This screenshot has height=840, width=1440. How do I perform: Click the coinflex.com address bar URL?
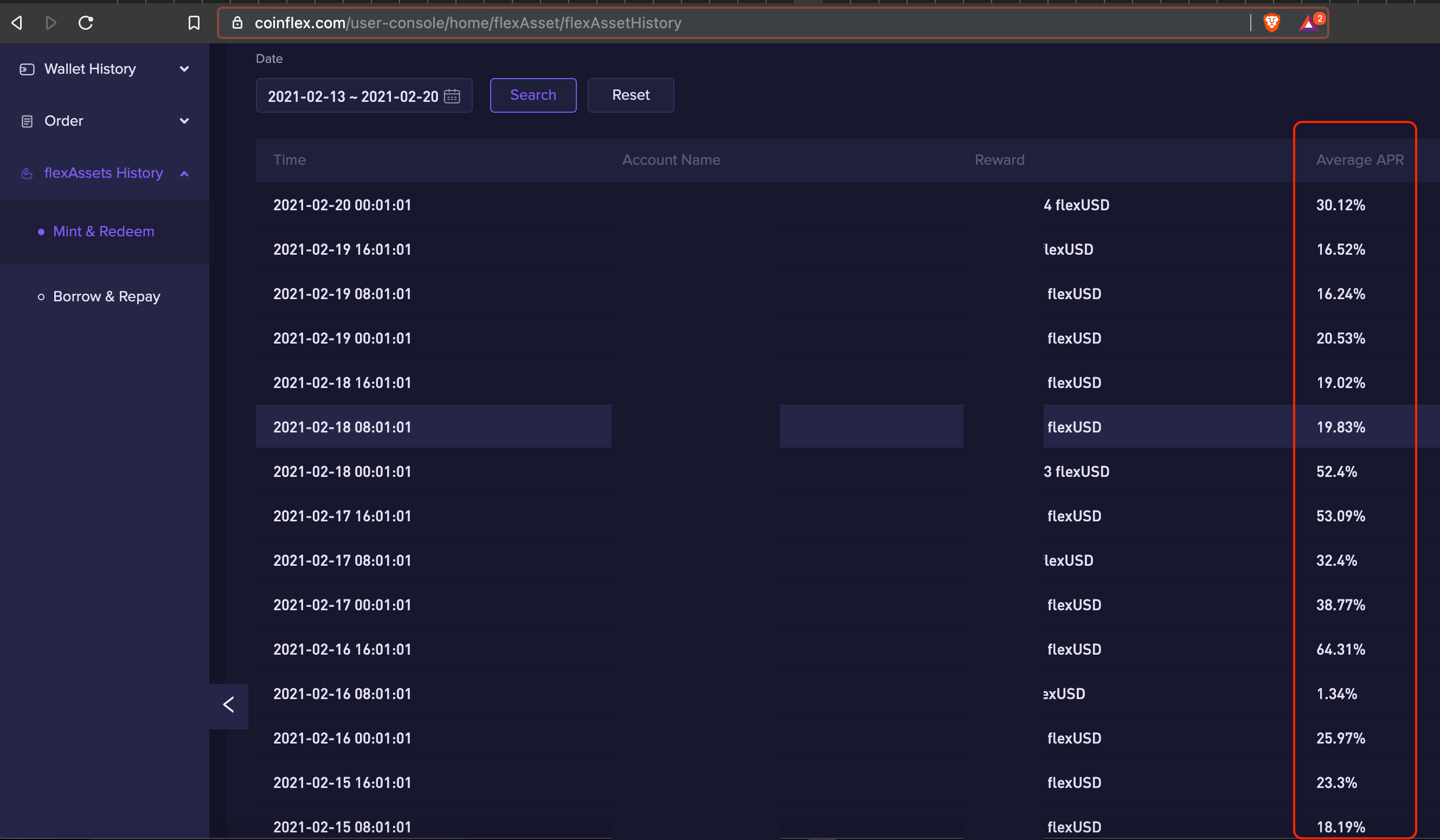pos(467,23)
